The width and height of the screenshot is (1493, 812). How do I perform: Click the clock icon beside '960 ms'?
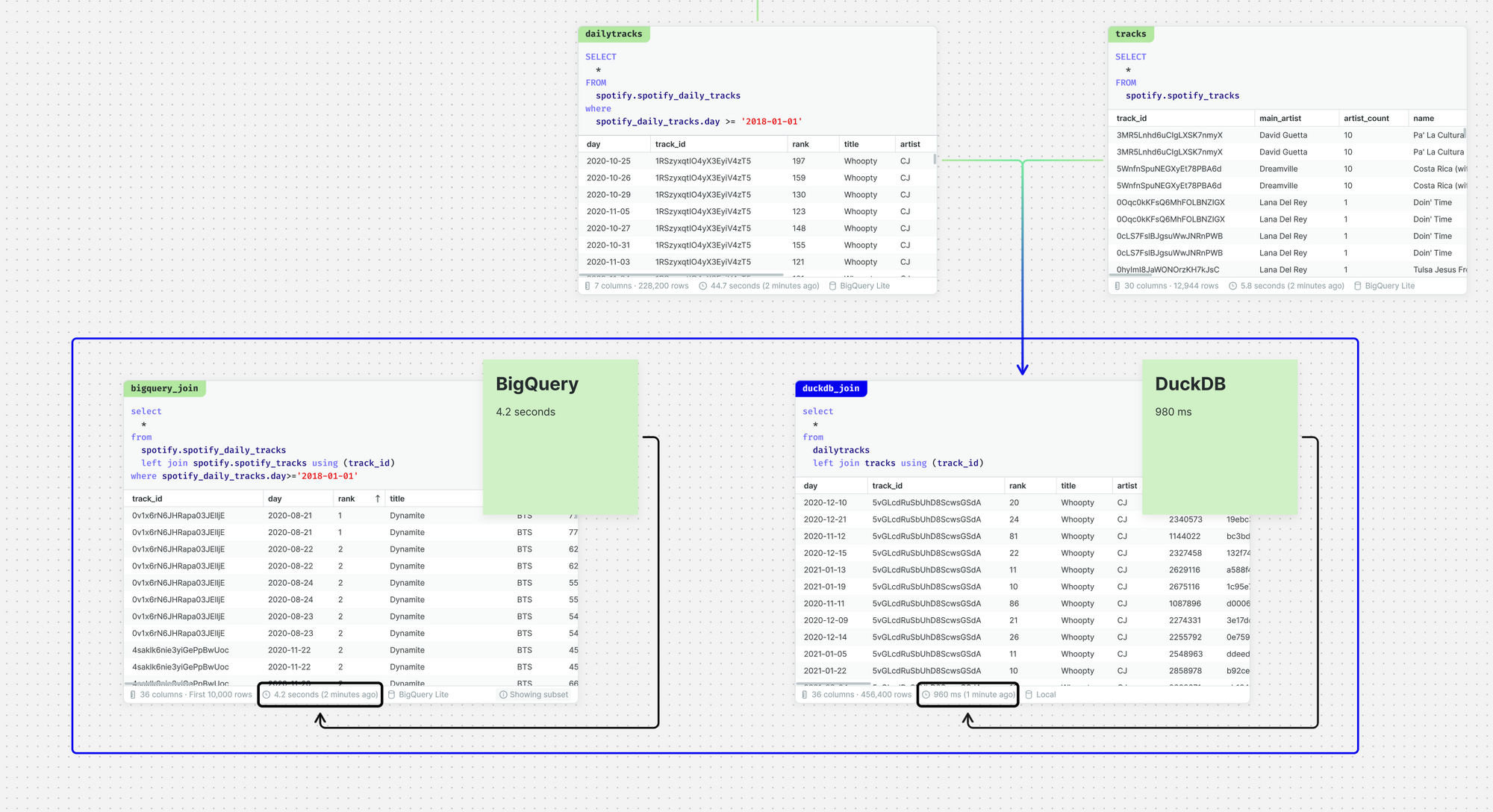tap(926, 695)
